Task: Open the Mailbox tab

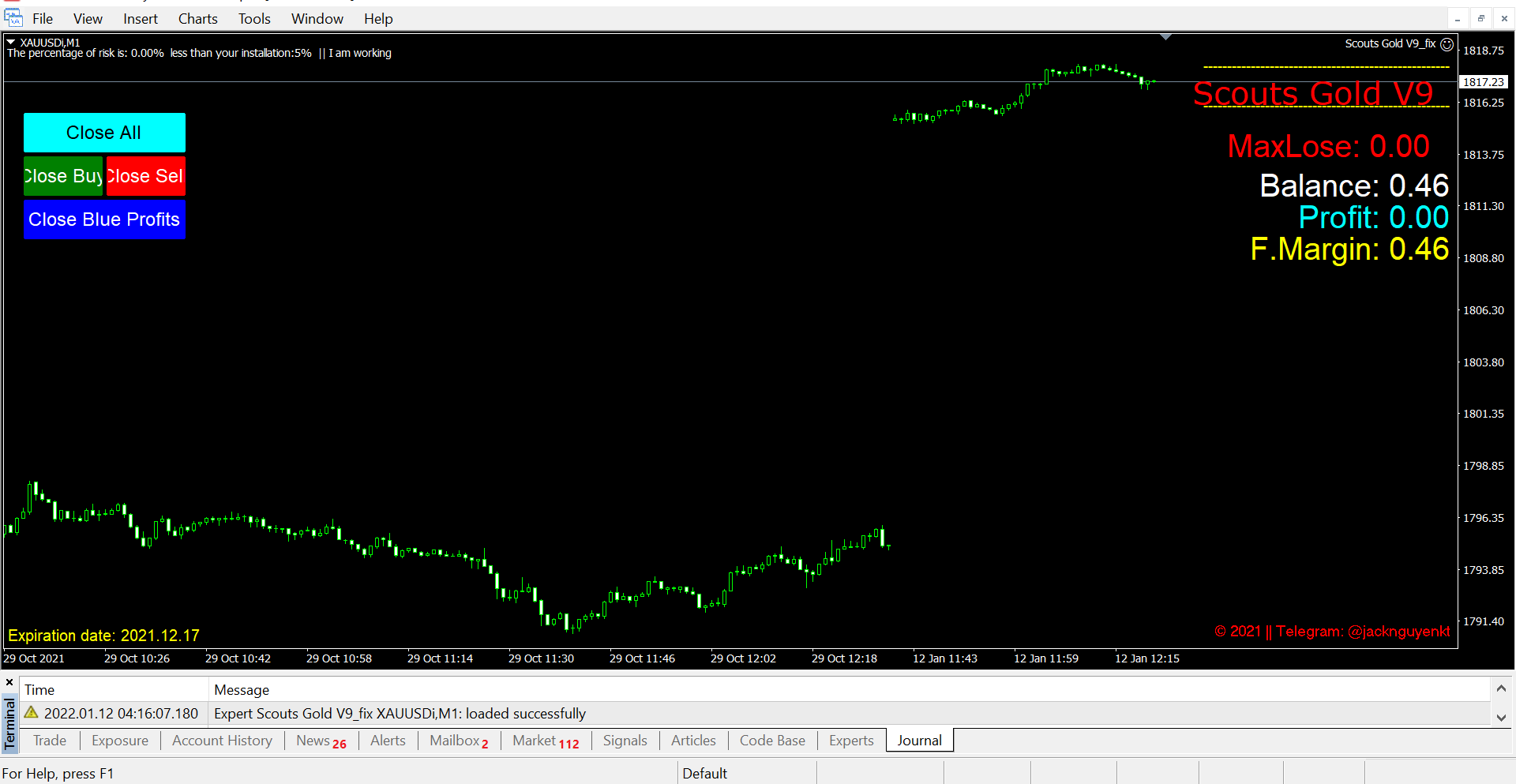Action: click(459, 741)
